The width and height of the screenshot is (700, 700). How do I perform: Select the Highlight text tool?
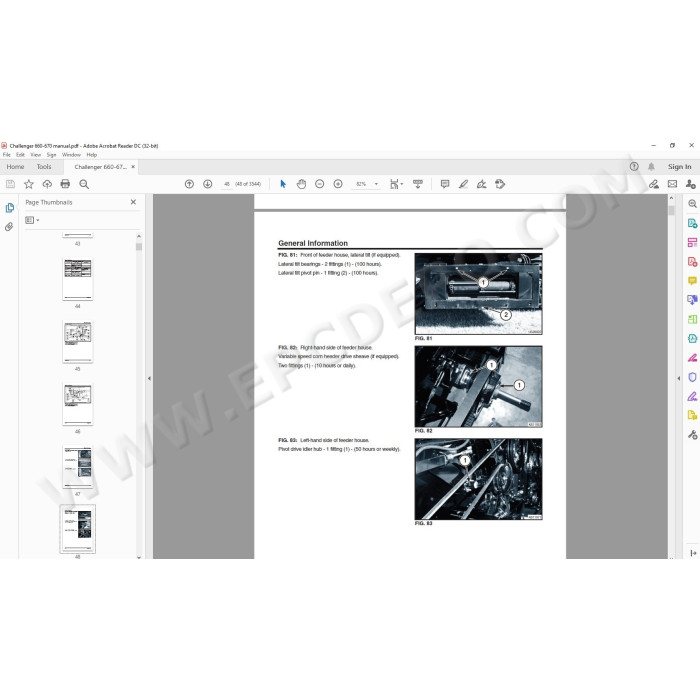[x=462, y=184]
